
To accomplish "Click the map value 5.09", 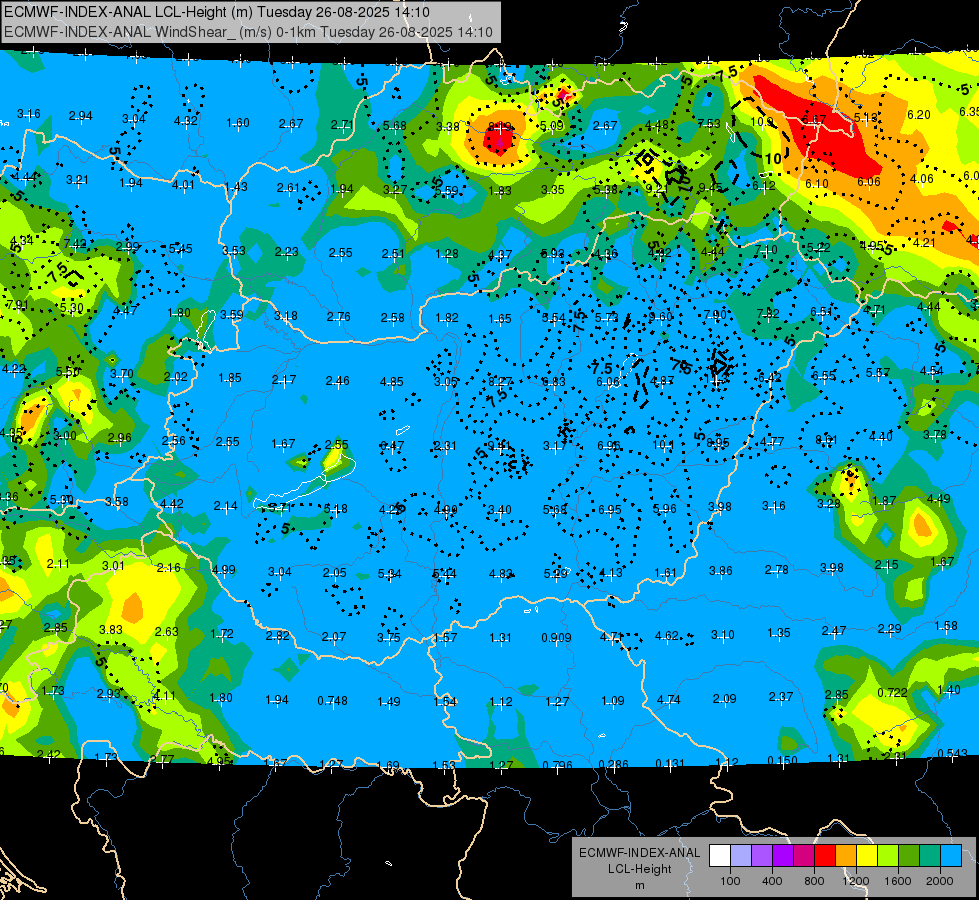I will tap(551, 126).
